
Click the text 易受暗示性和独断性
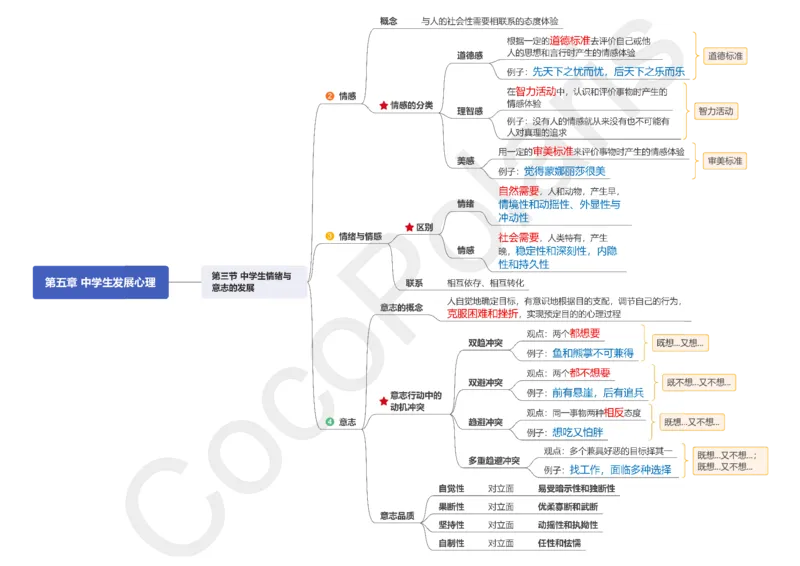[576, 488]
